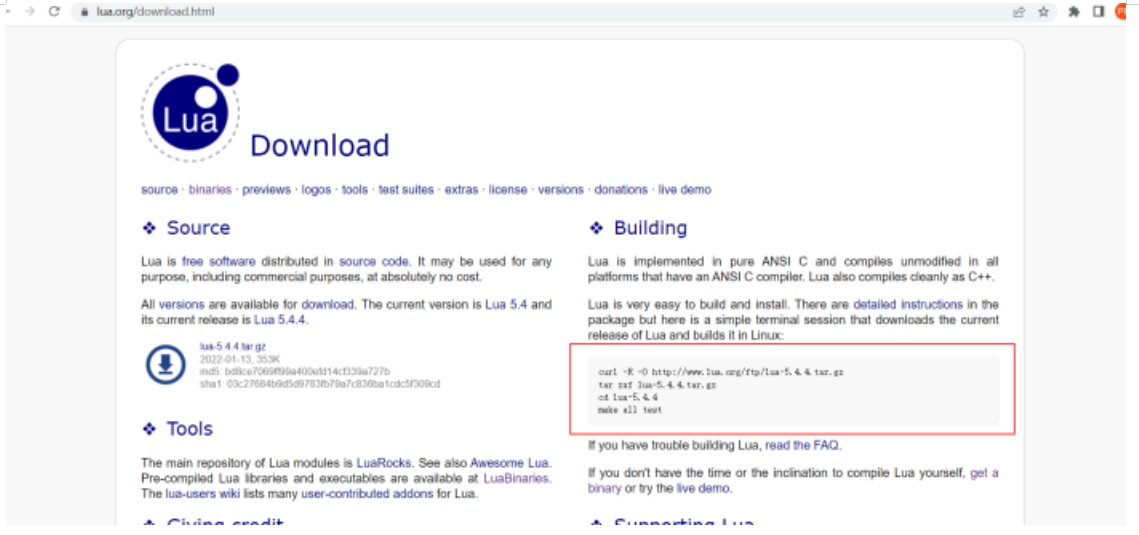1139x535 pixels.
Task: Share this page via address bar icon
Action: pyautogui.click(x=1019, y=12)
